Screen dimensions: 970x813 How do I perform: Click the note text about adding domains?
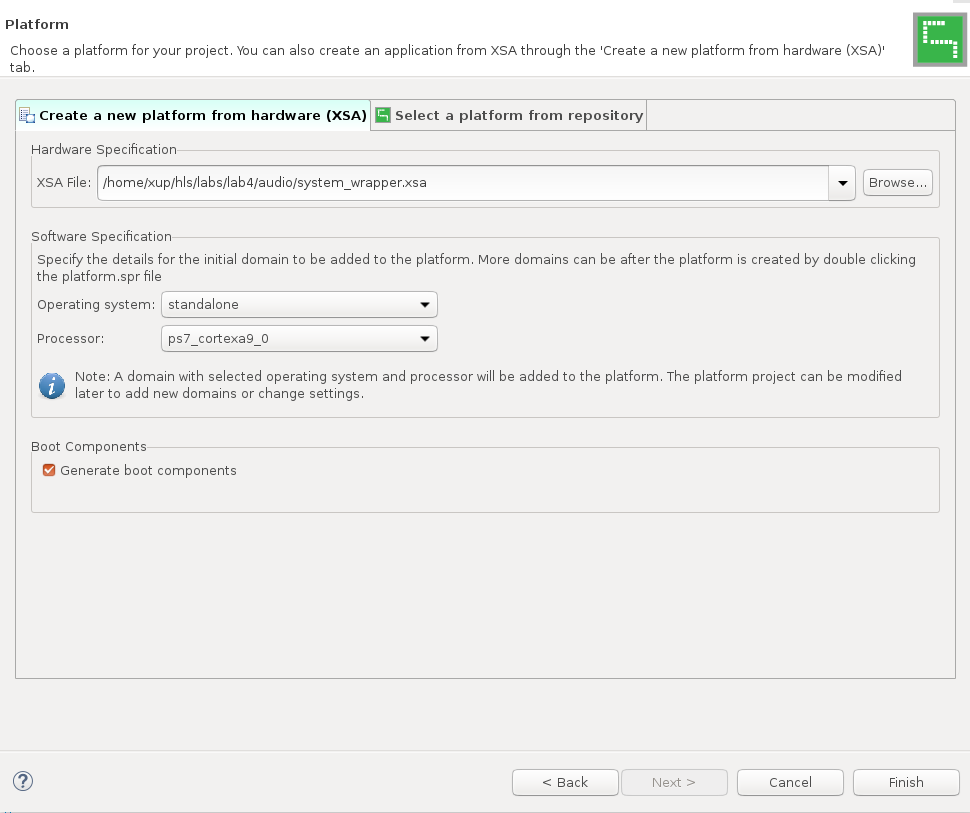point(488,385)
